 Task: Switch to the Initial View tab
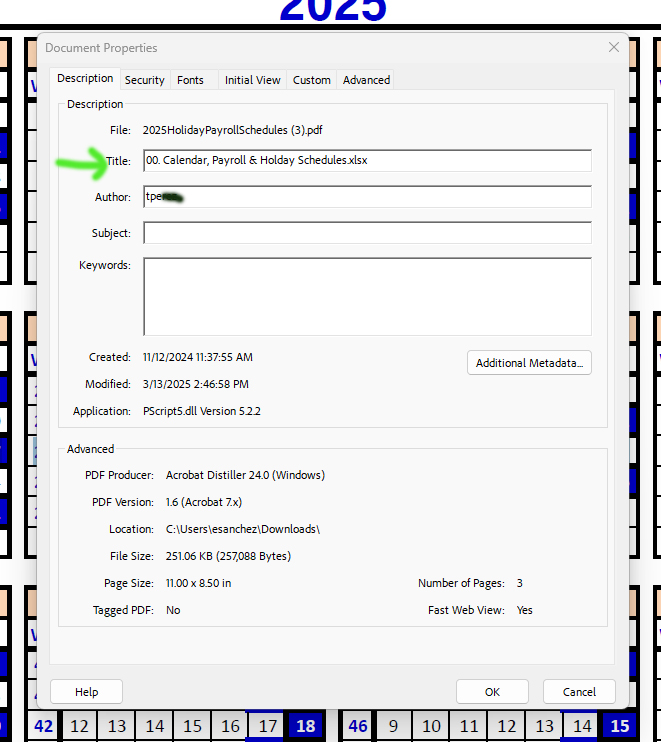(x=253, y=80)
